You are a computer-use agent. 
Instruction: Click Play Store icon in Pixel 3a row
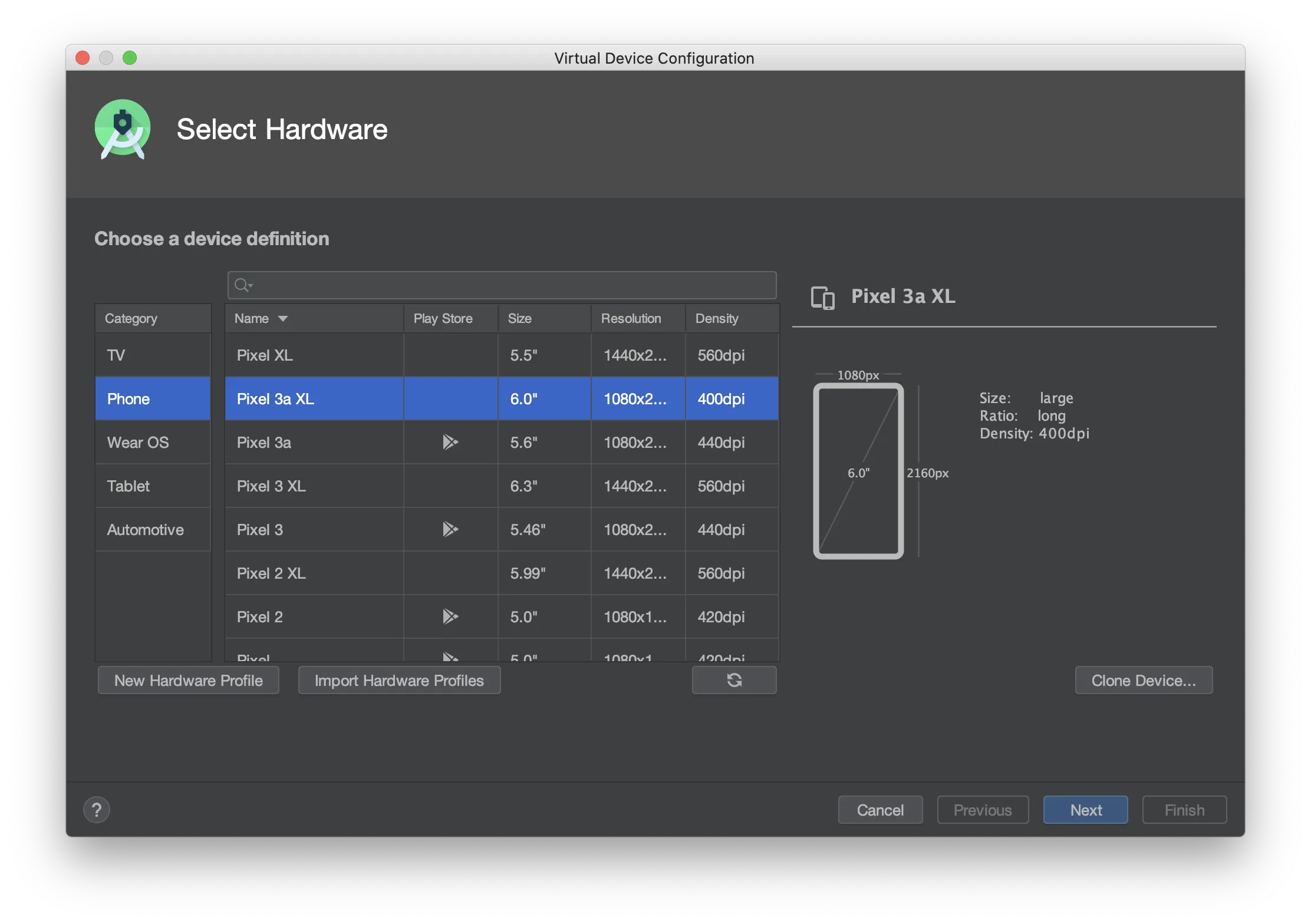tap(450, 442)
